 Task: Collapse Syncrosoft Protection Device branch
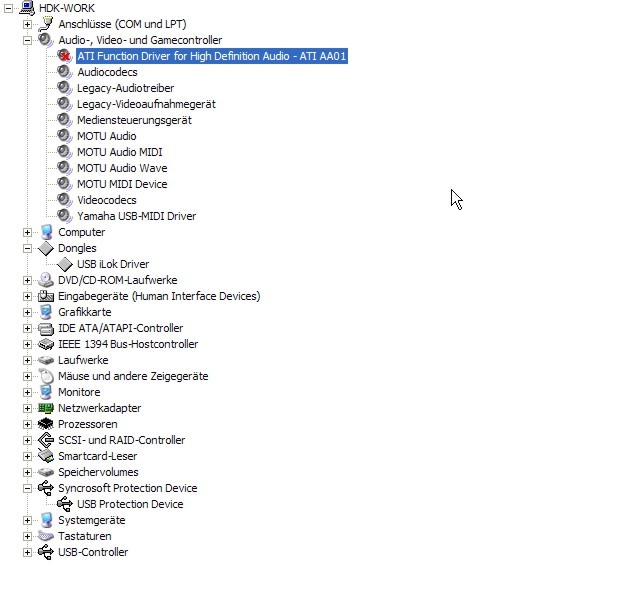pos(27,488)
